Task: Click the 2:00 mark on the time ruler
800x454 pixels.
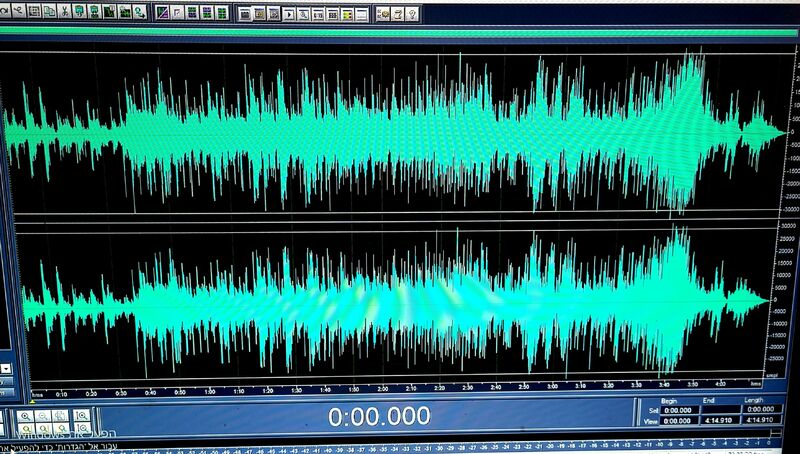Action: (383, 389)
